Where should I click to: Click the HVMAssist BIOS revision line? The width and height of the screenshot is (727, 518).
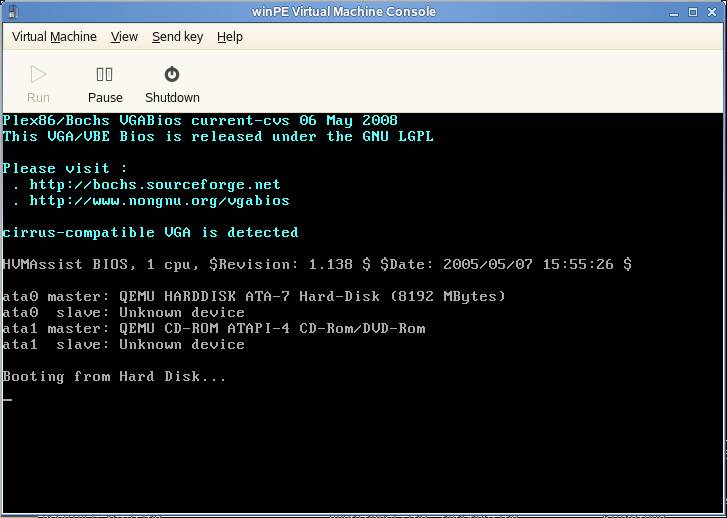tap(317, 265)
